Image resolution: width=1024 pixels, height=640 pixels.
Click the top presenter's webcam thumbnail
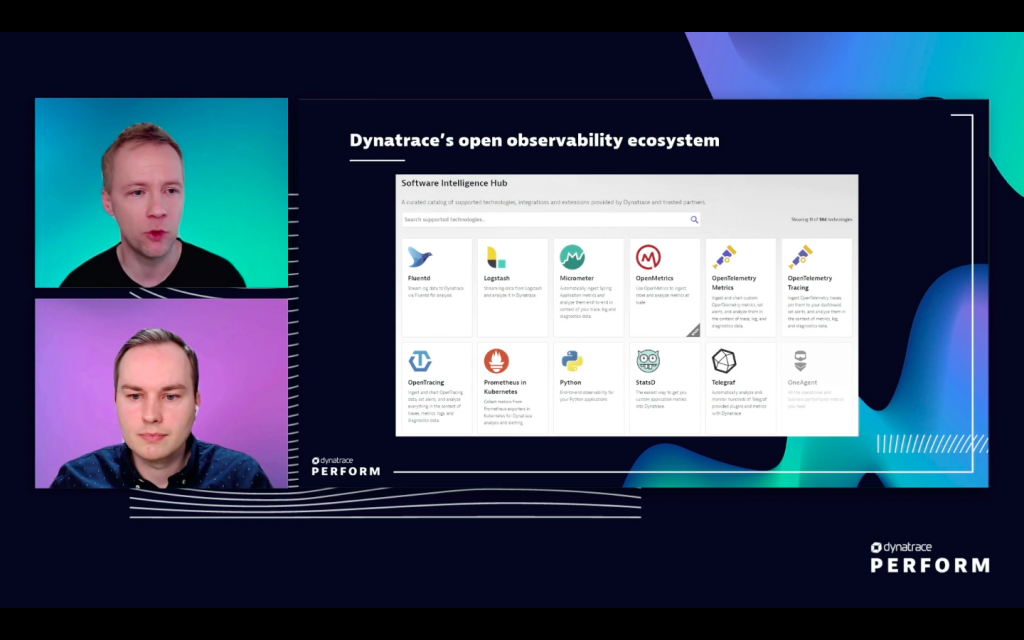(161, 190)
